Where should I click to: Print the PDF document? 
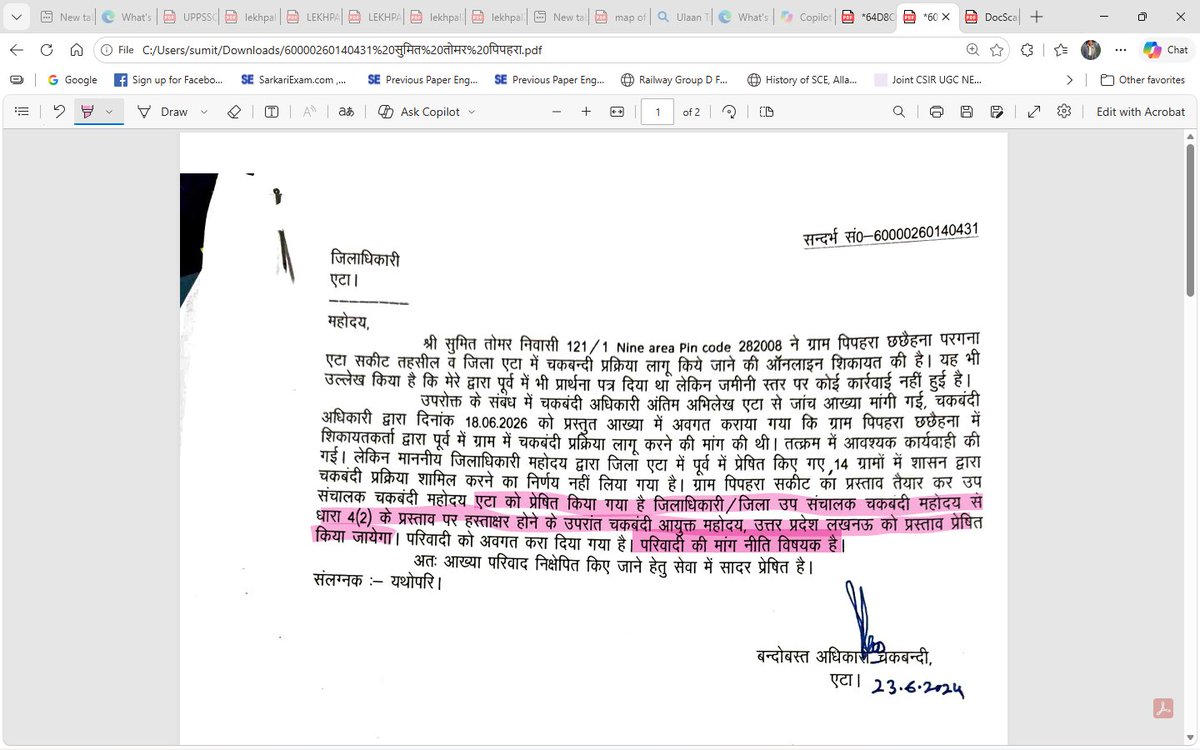(937, 112)
